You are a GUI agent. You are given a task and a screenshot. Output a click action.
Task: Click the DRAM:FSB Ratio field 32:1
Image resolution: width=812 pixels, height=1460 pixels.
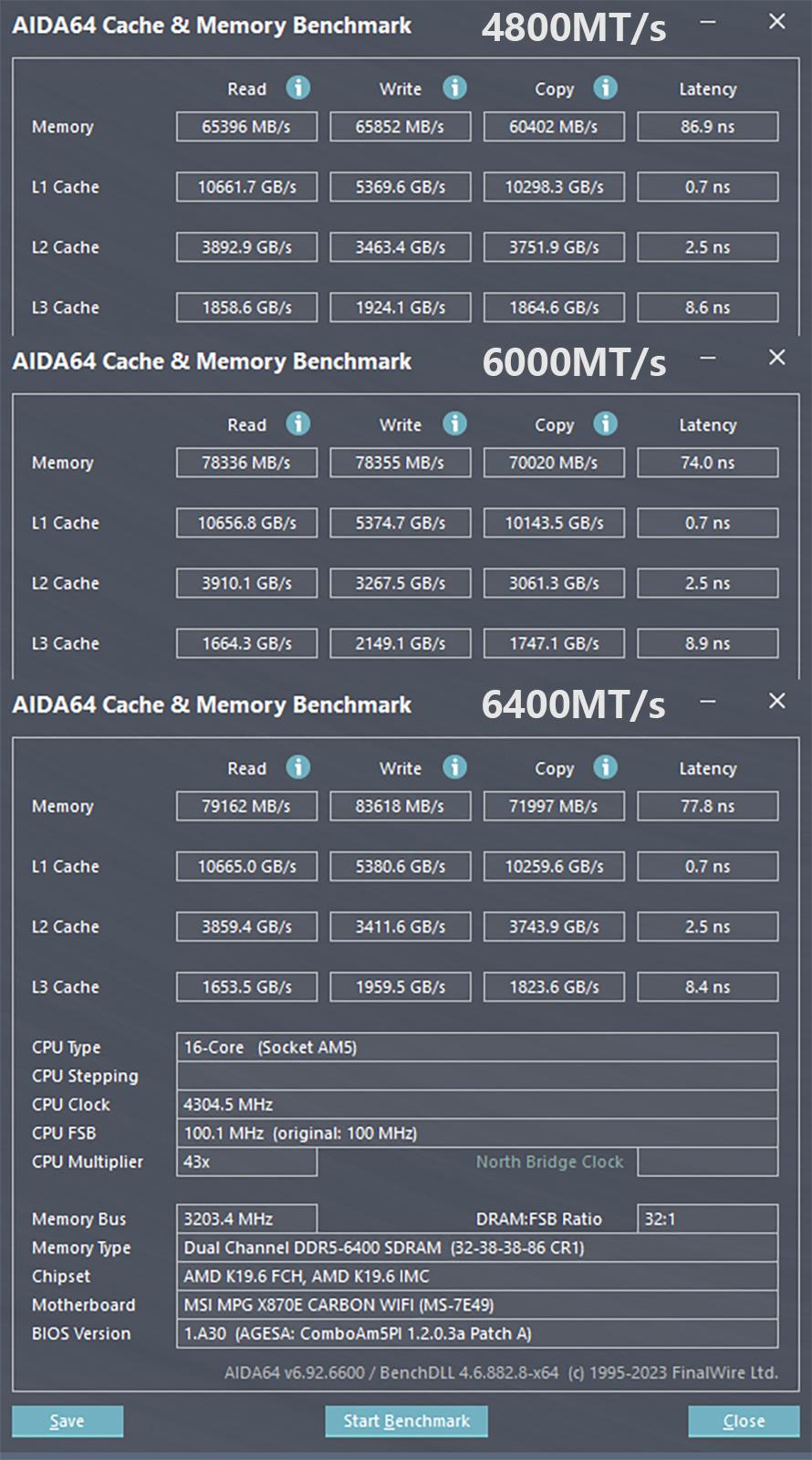click(708, 1219)
